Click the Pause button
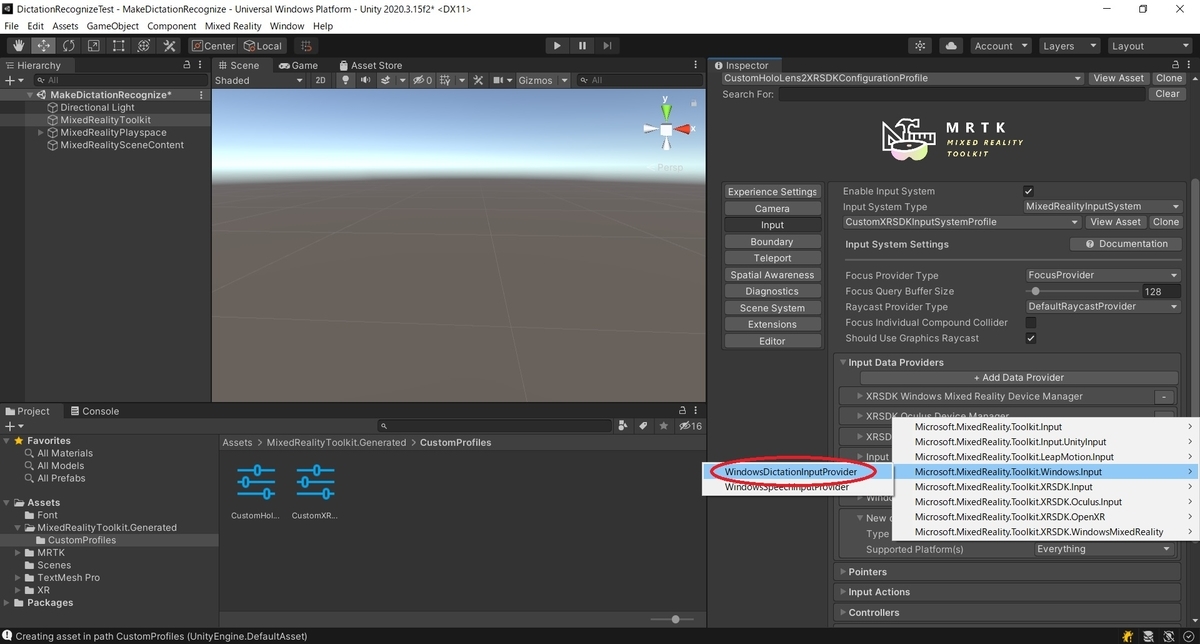This screenshot has height=644, width=1200. pyautogui.click(x=582, y=46)
